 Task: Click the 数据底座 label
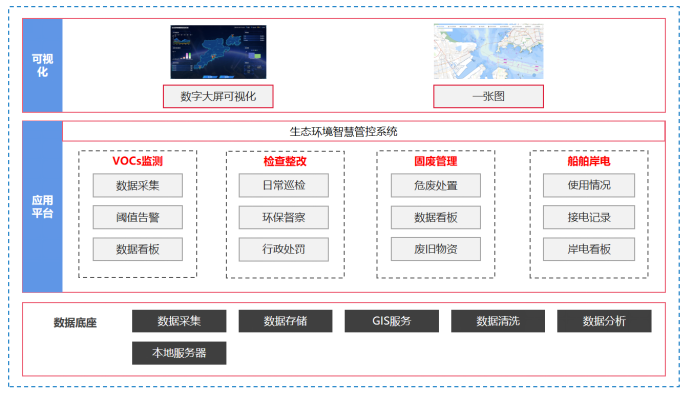pos(75,322)
